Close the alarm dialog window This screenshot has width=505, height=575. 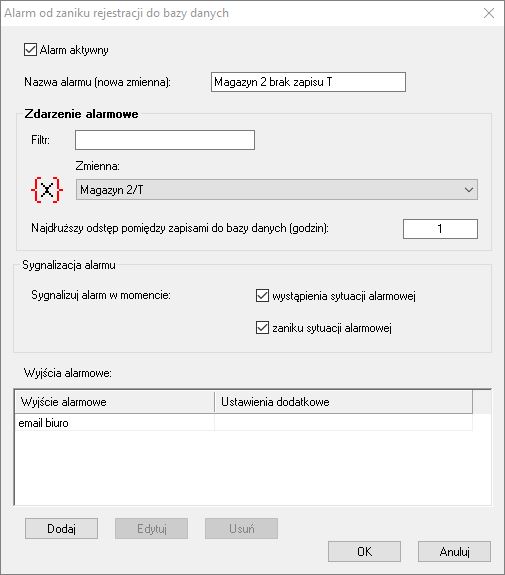[x=488, y=13]
